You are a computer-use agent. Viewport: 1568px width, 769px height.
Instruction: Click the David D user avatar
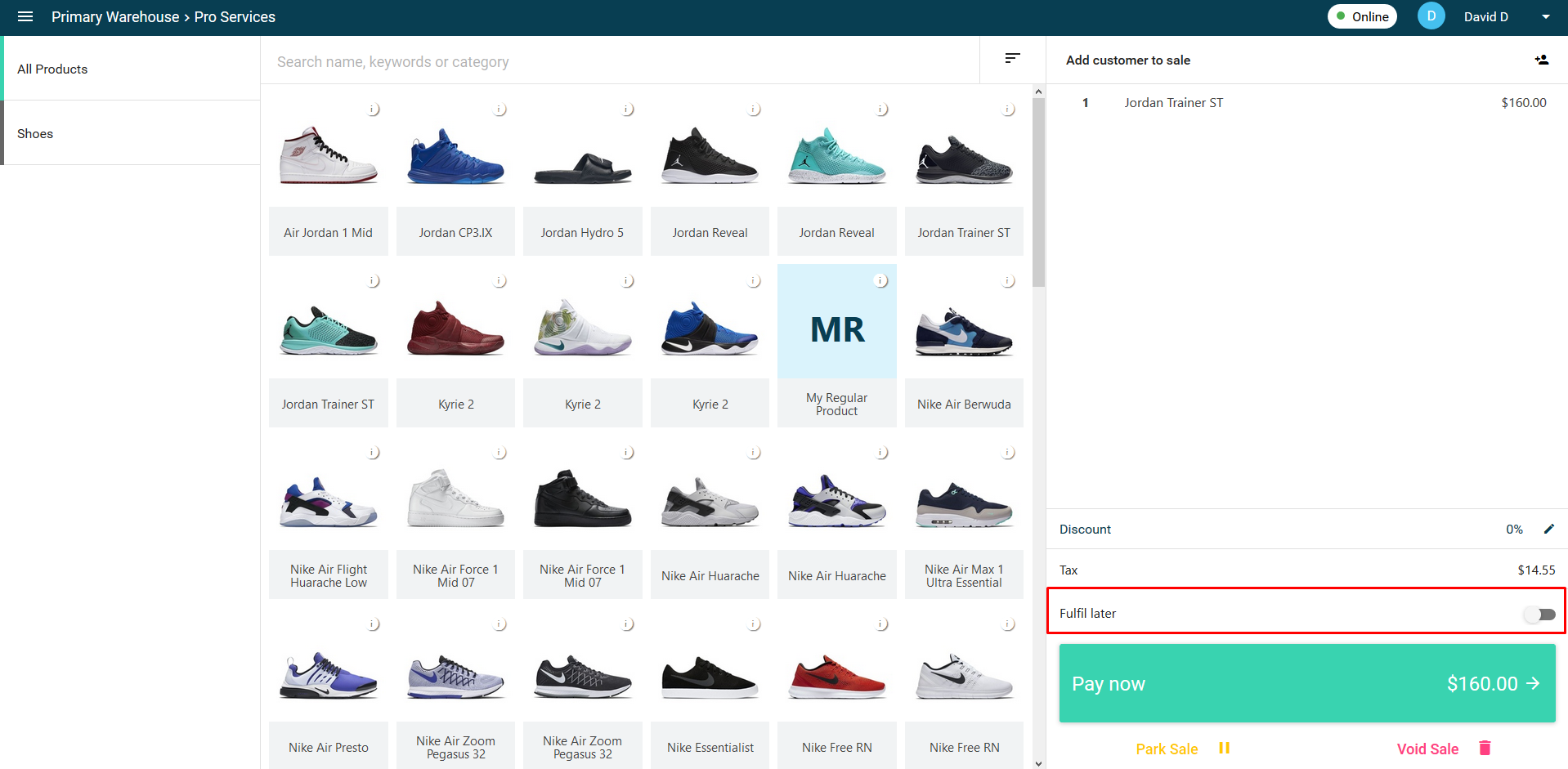click(1431, 16)
